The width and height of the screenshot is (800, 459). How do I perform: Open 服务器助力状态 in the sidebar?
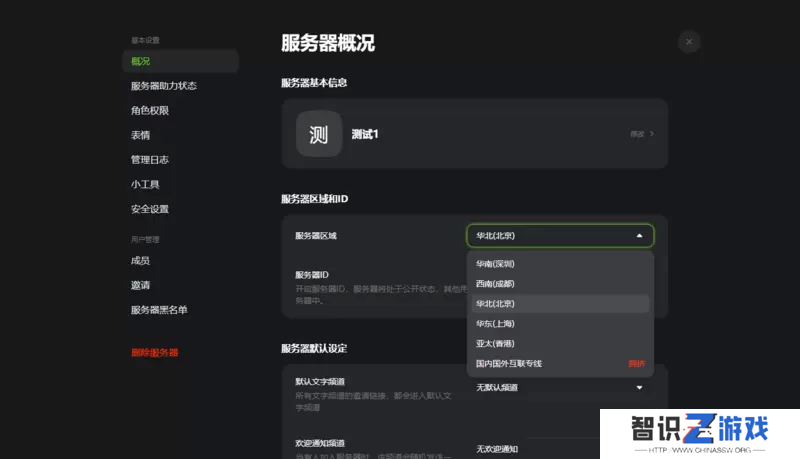coord(164,86)
